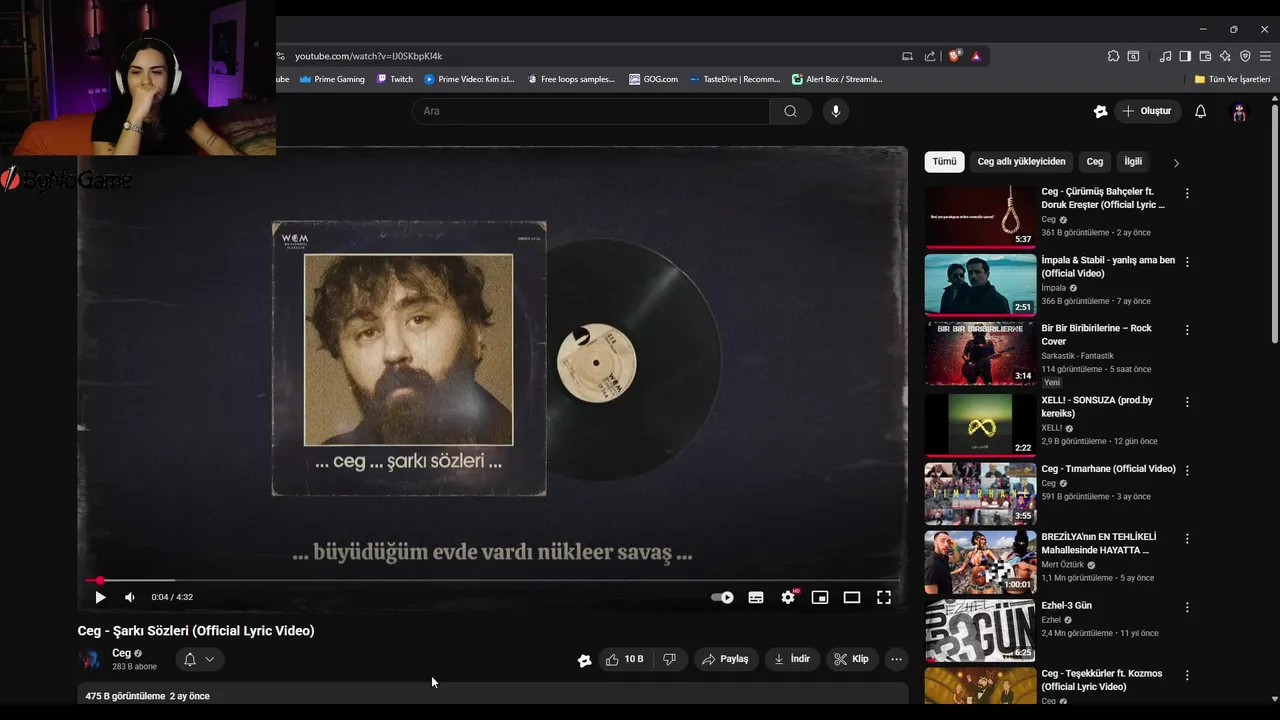Click the Brave Rewards triangle icon
Screen dimensions: 1280x720
click(x=976, y=56)
